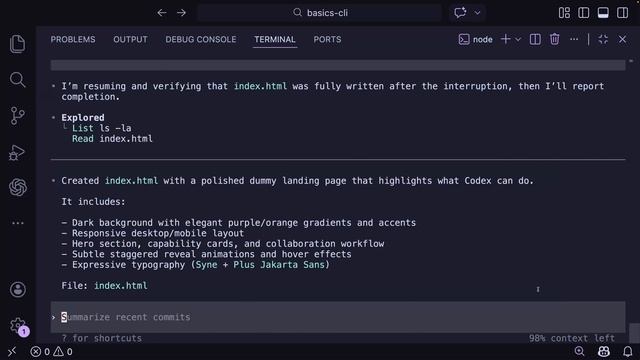Restore the panel size icon
Image resolution: width=640 pixels, height=360 pixels.
pyautogui.click(x=603, y=39)
